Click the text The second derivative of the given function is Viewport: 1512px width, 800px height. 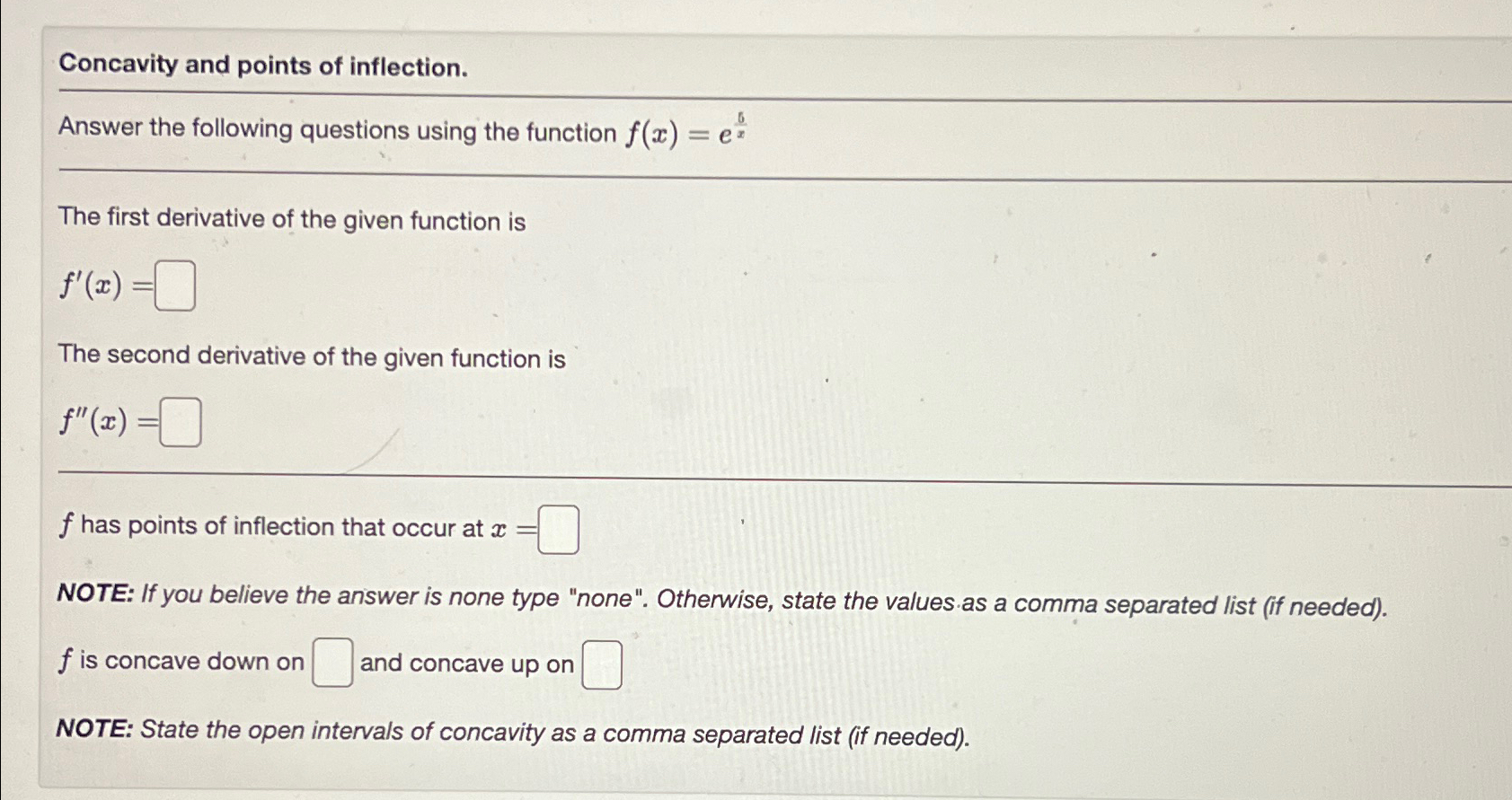311,357
